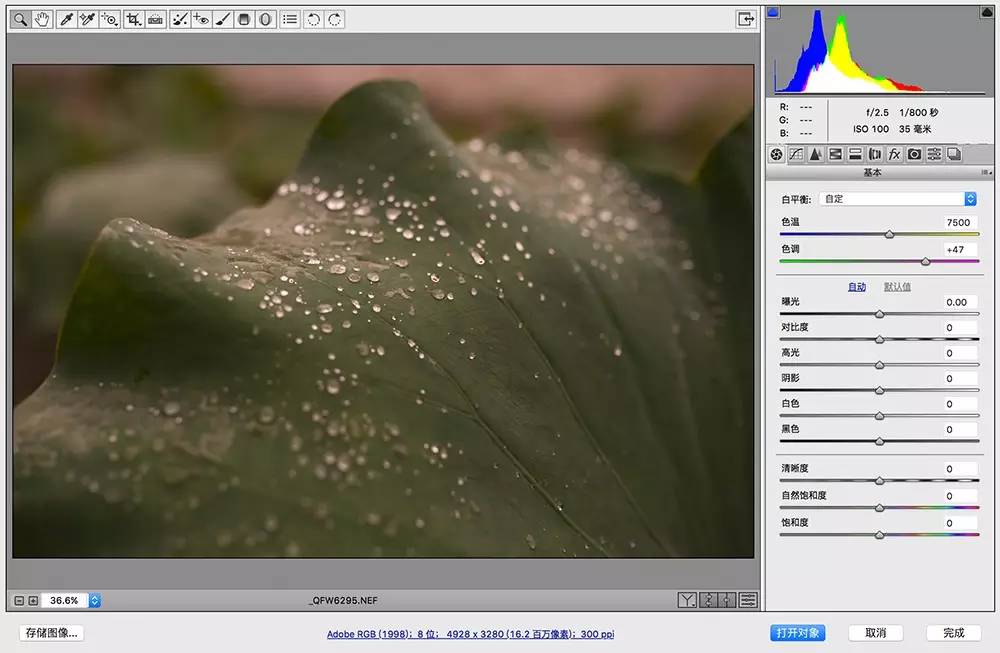Swap before and after settings icon
The height and width of the screenshot is (653, 1000).
pos(708,600)
